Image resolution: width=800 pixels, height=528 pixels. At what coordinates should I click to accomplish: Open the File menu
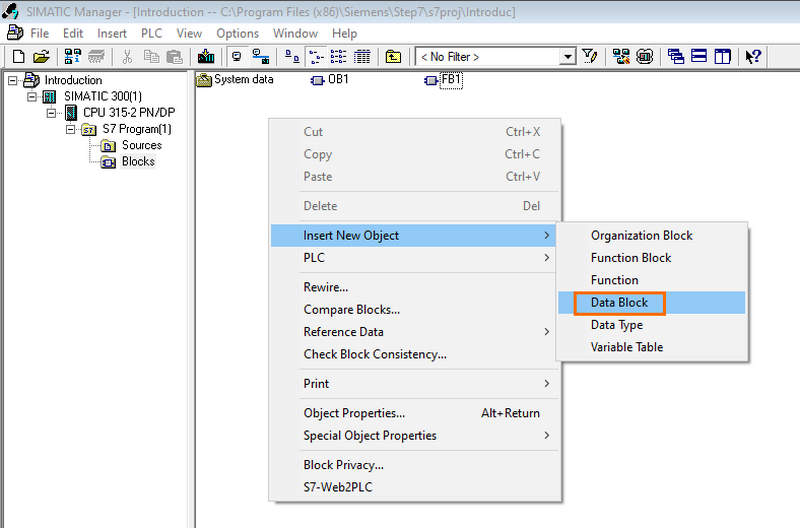(40, 34)
